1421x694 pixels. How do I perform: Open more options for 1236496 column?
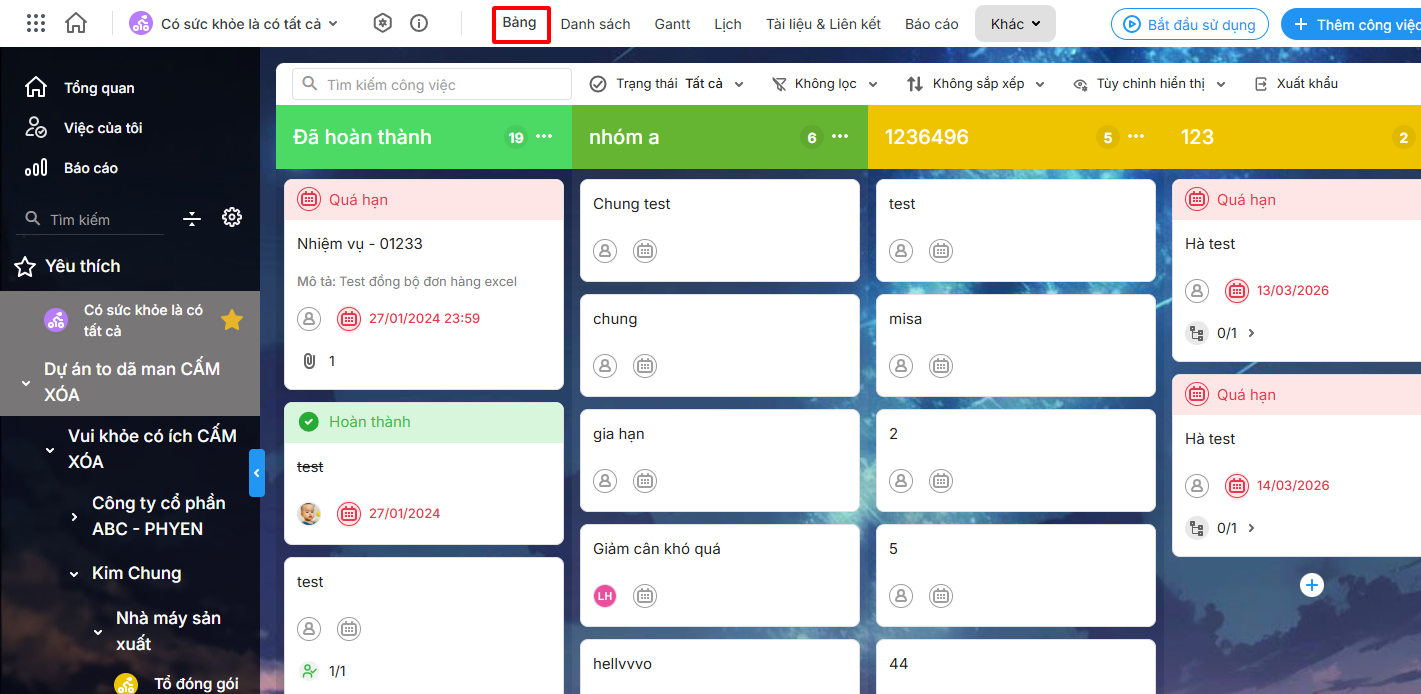1136,137
